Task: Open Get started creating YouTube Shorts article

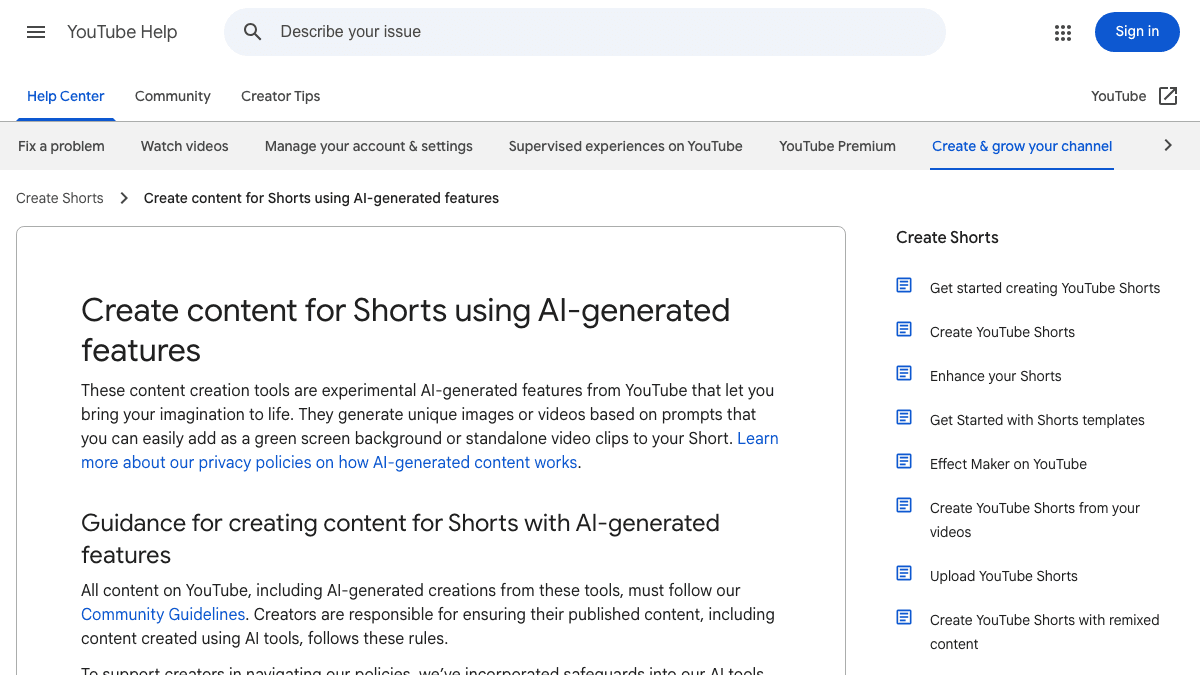Action: tap(1045, 288)
